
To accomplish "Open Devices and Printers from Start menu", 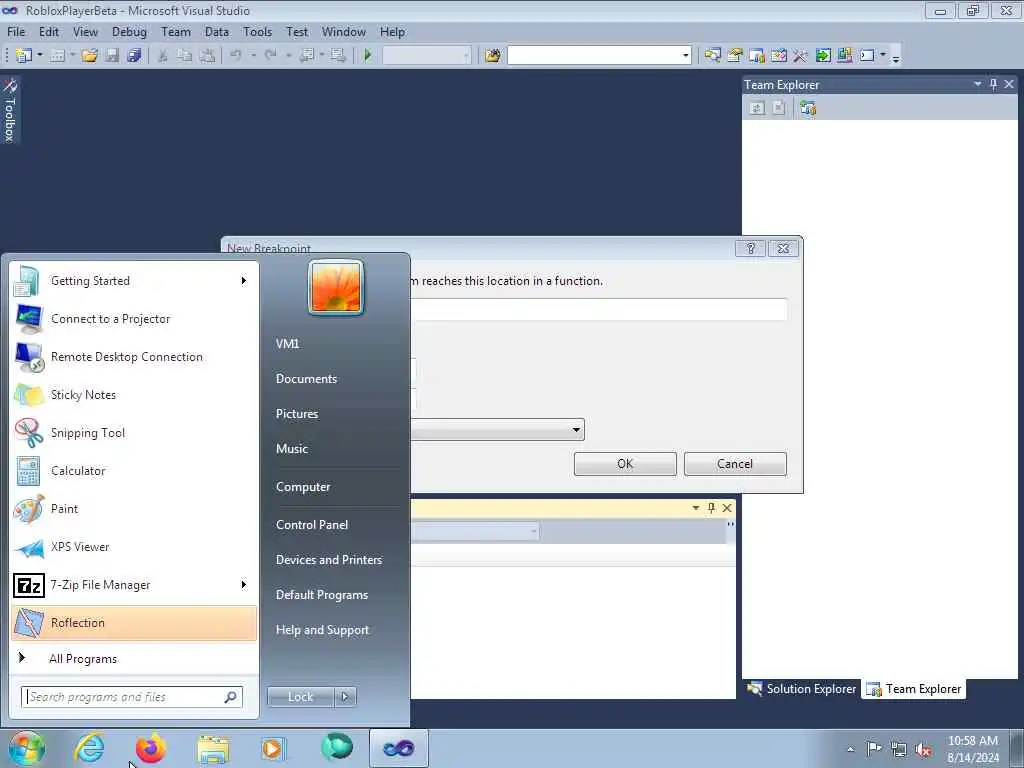I will point(328,560).
